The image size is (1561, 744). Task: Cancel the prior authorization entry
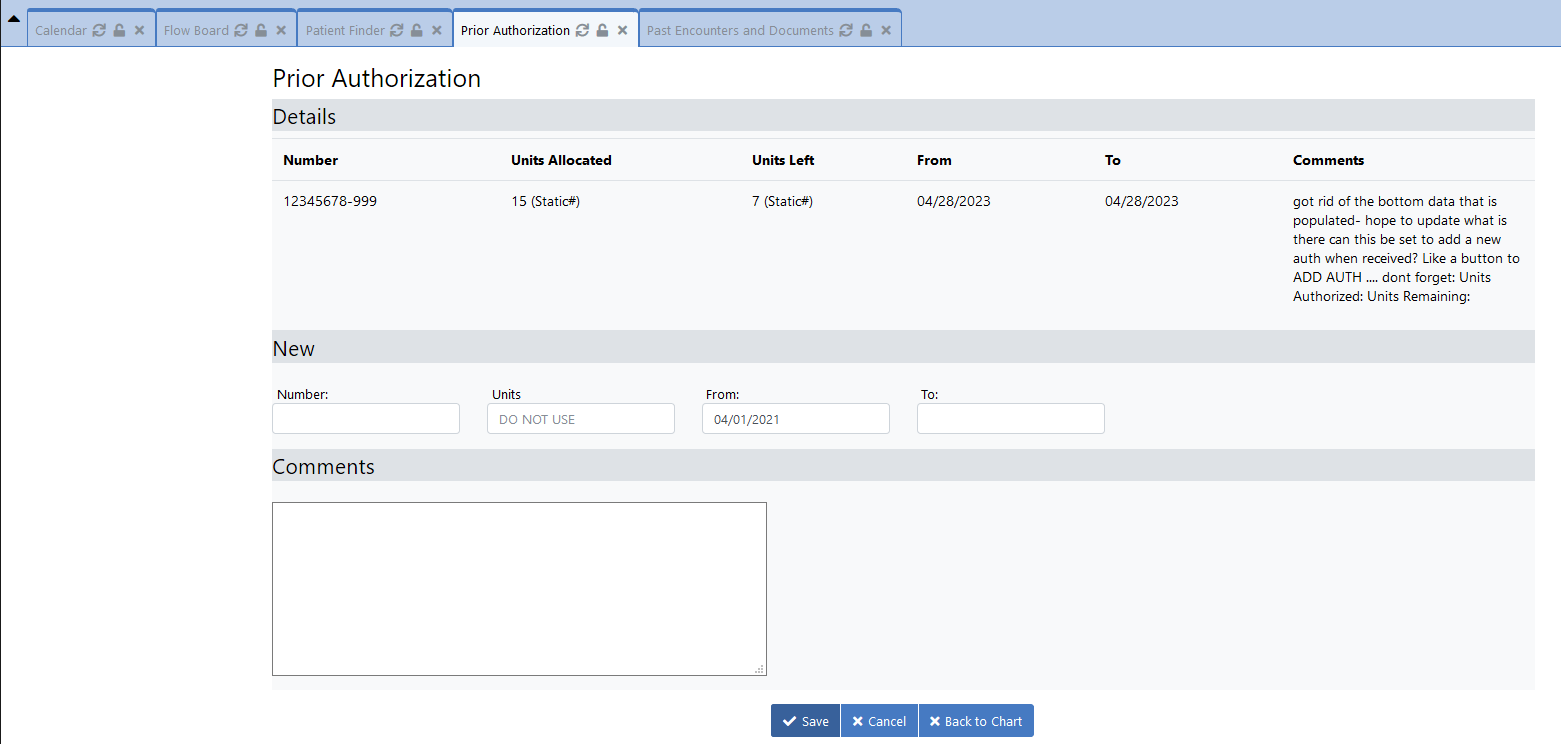(x=879, y=720)
